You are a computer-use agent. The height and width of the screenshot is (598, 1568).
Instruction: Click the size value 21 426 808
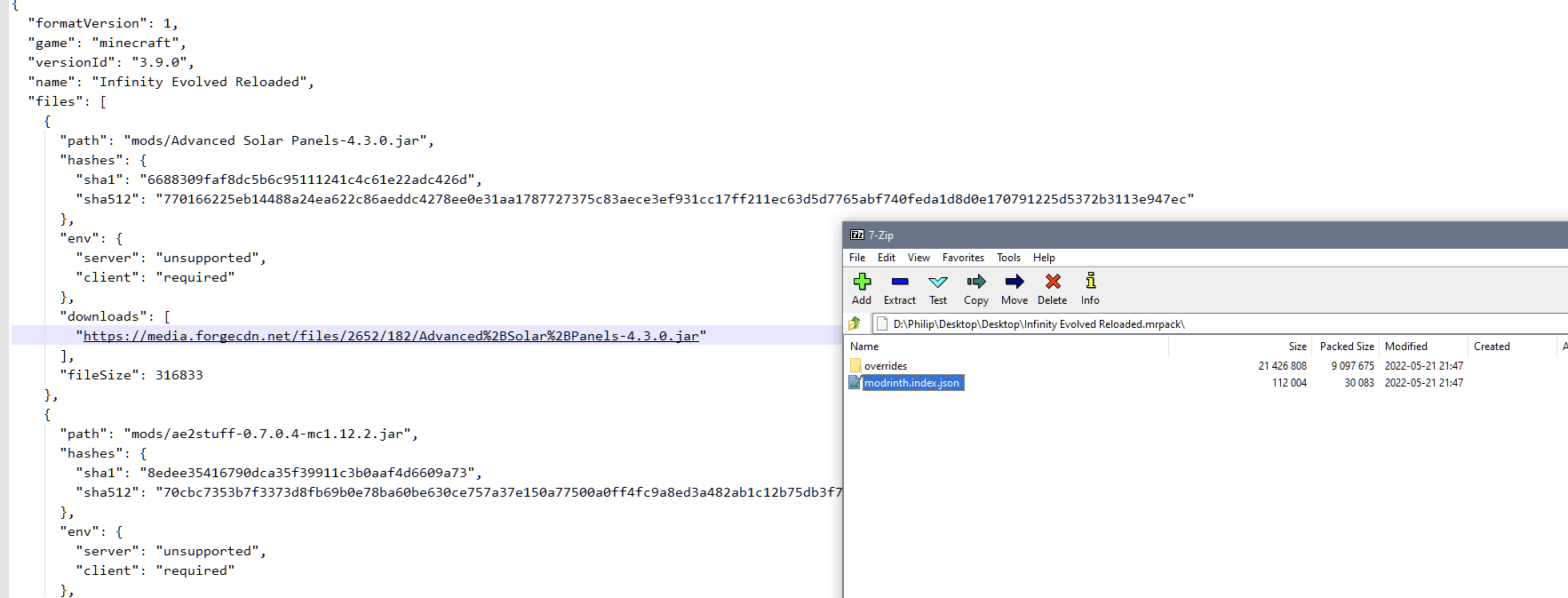point(1282,365)
